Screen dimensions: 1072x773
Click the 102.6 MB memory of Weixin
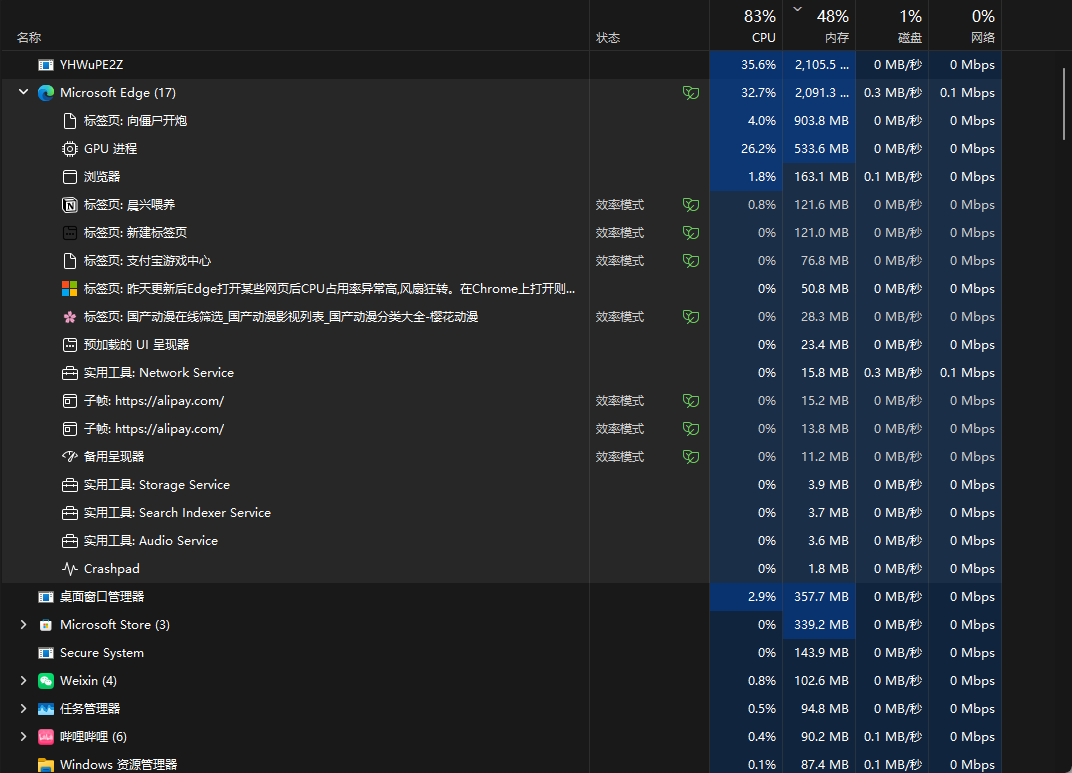(821, 681)
